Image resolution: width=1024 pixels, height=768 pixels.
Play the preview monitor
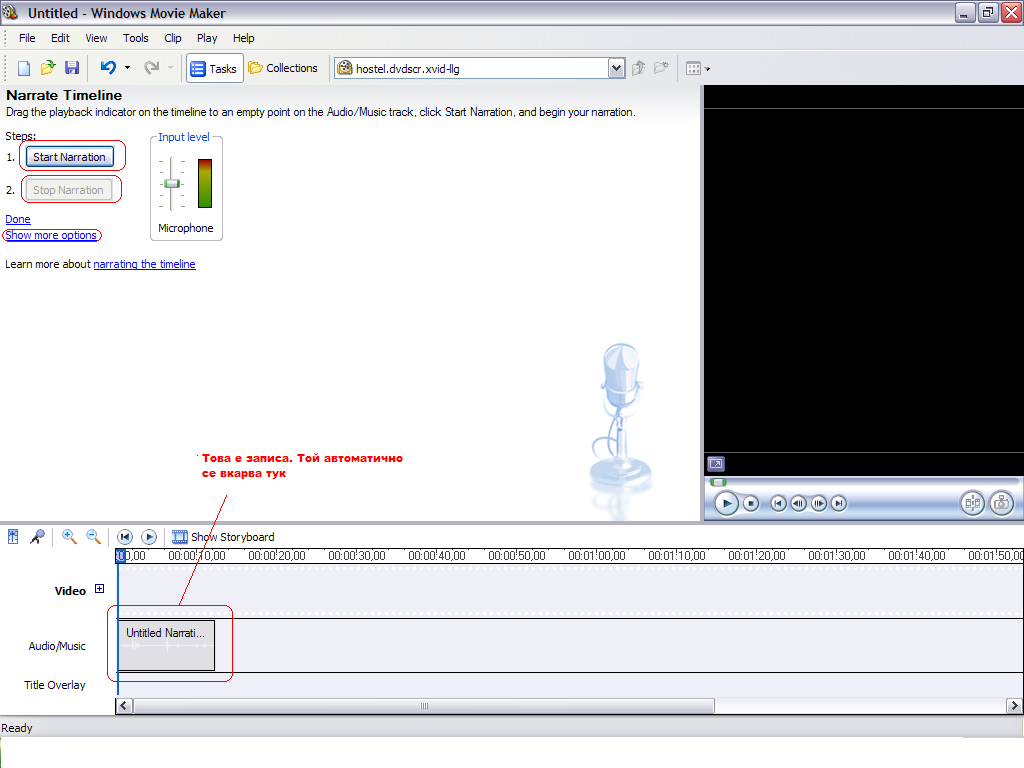(x=726, y=504)
